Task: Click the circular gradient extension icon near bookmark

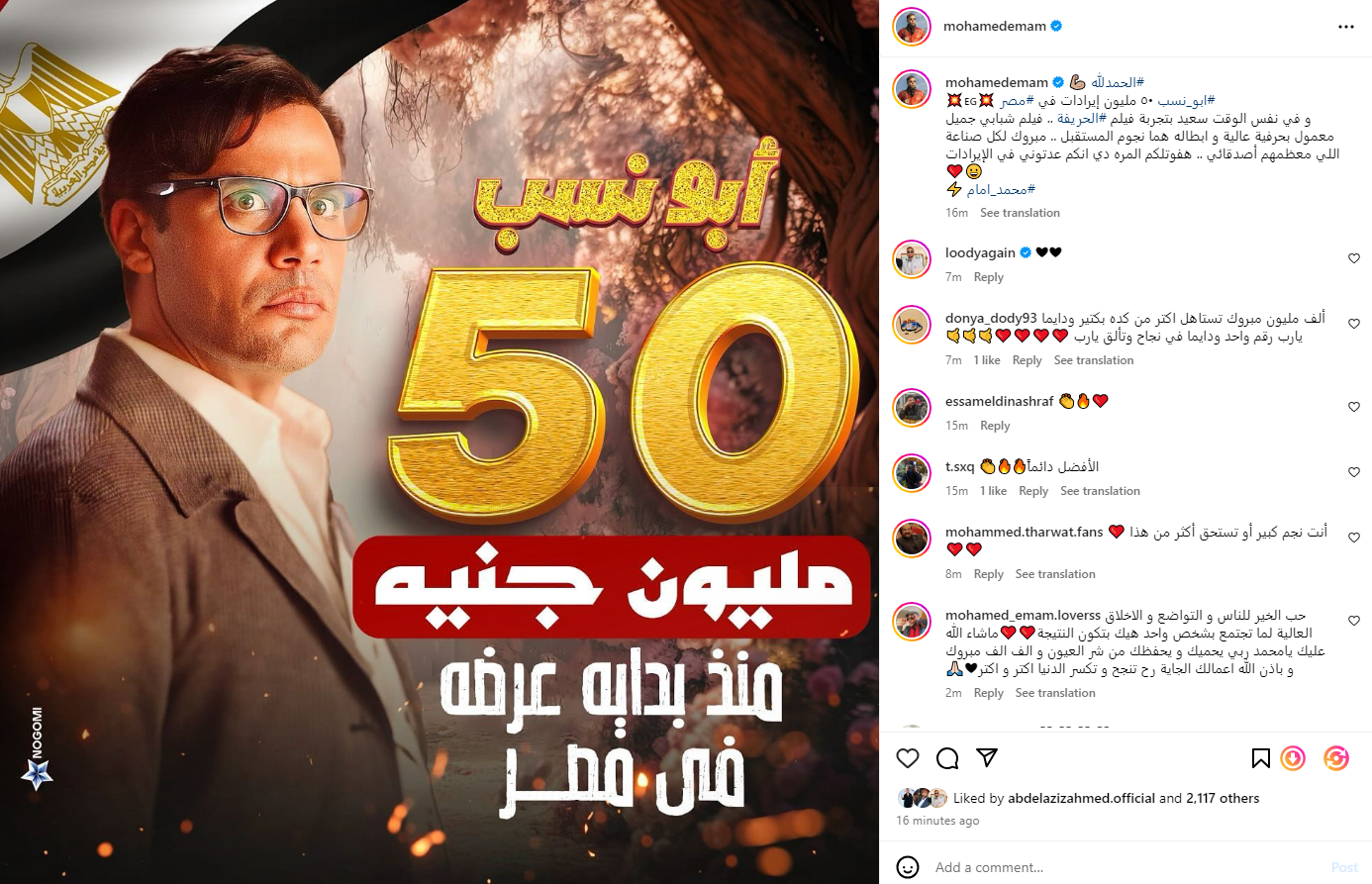Action: (1336, 758)
